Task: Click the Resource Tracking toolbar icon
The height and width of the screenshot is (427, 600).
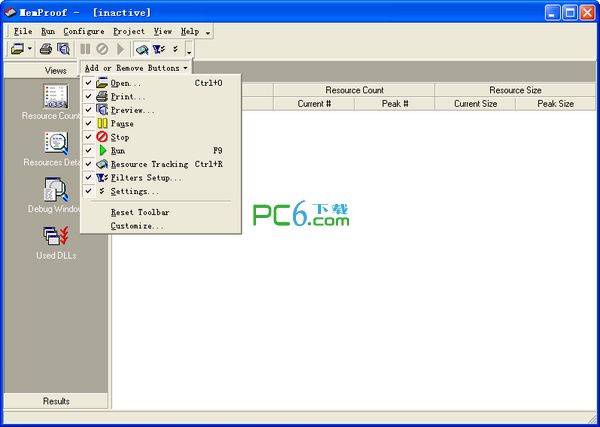Action: click(142, 49)
